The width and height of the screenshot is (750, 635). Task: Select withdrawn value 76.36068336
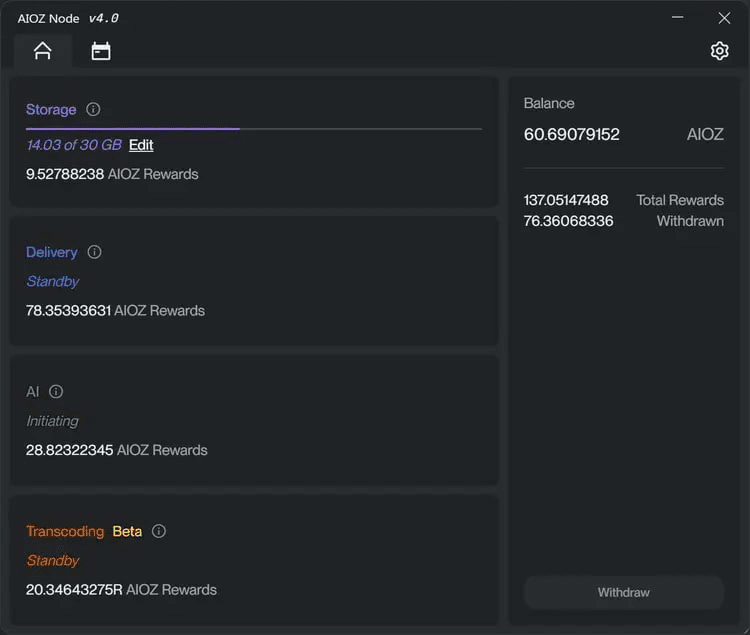(568, 221)
